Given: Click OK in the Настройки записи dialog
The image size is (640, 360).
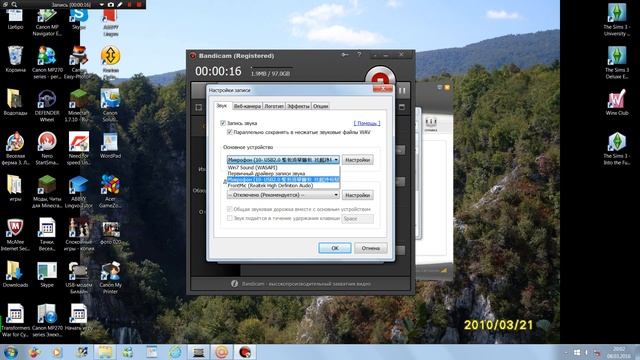Looking at the screenshot, I should tap(335, 248).
